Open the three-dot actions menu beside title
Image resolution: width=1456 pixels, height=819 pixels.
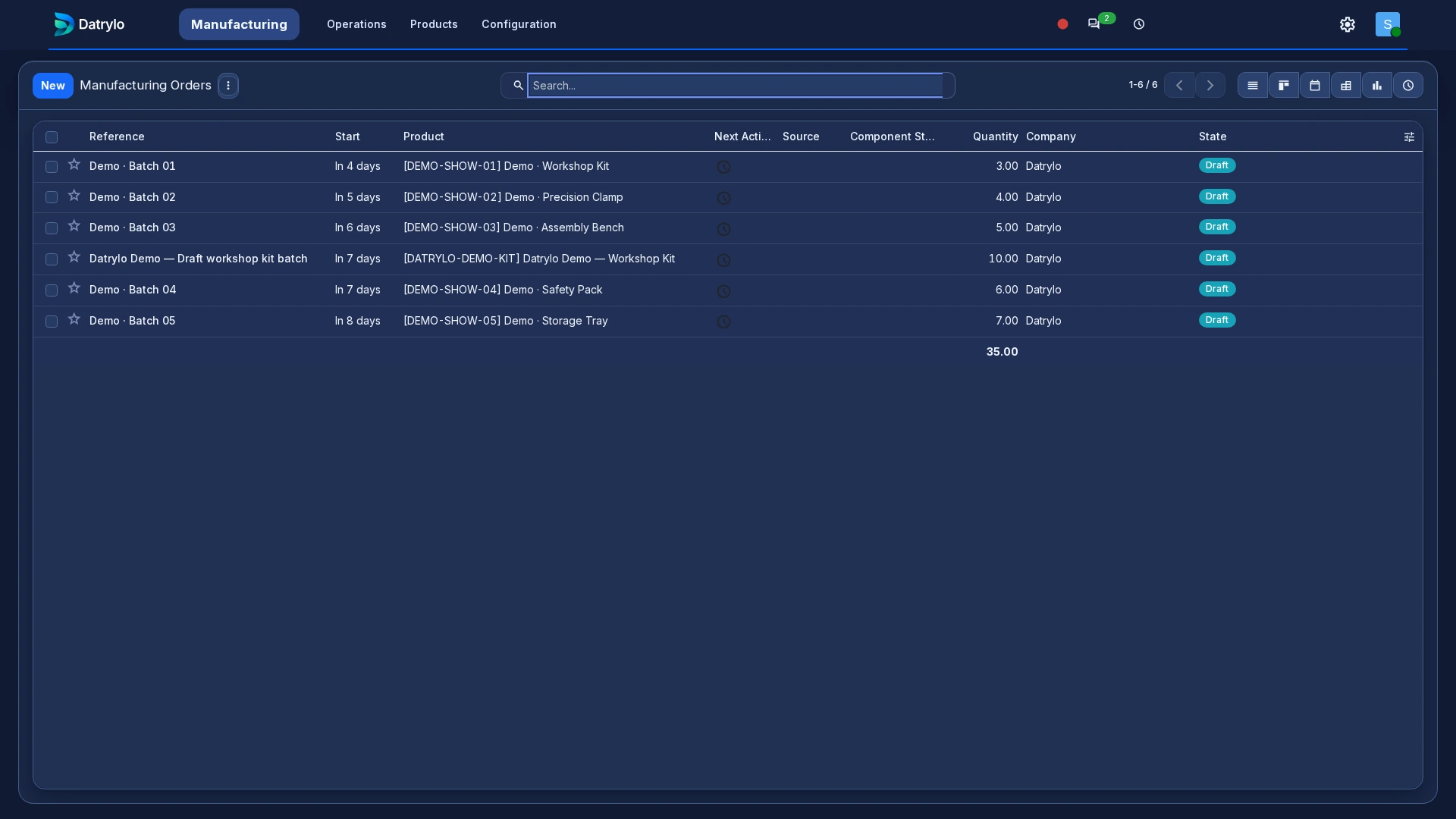click(228, 86)
